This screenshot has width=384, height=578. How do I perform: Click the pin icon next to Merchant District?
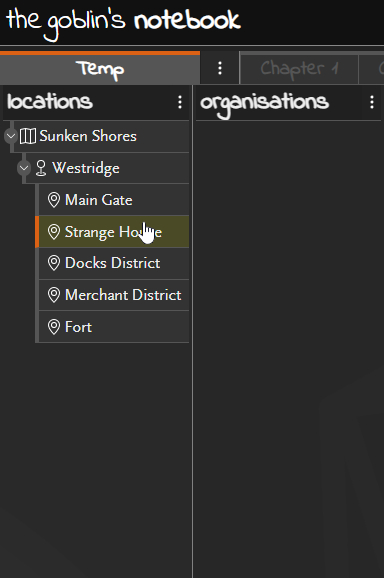coord(54,295)
